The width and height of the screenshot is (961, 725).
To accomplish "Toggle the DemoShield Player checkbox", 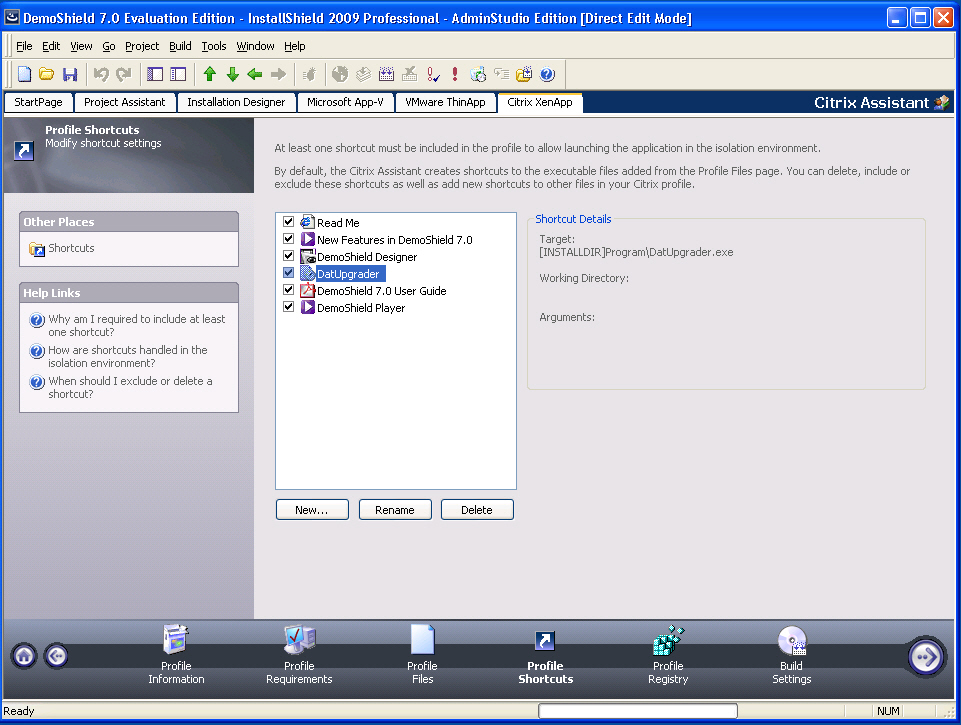I will tap(289, 307).
